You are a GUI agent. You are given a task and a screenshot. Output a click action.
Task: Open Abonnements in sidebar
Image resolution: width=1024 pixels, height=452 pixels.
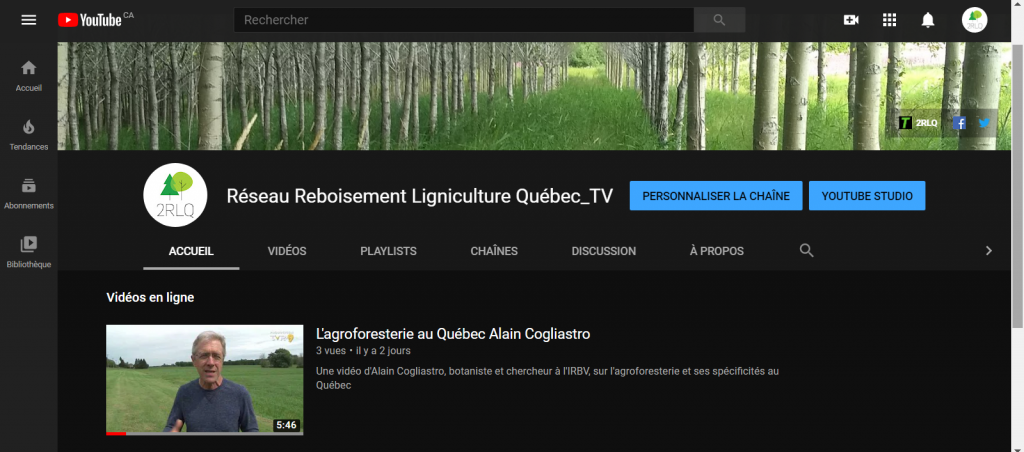[x=29, y=194]
